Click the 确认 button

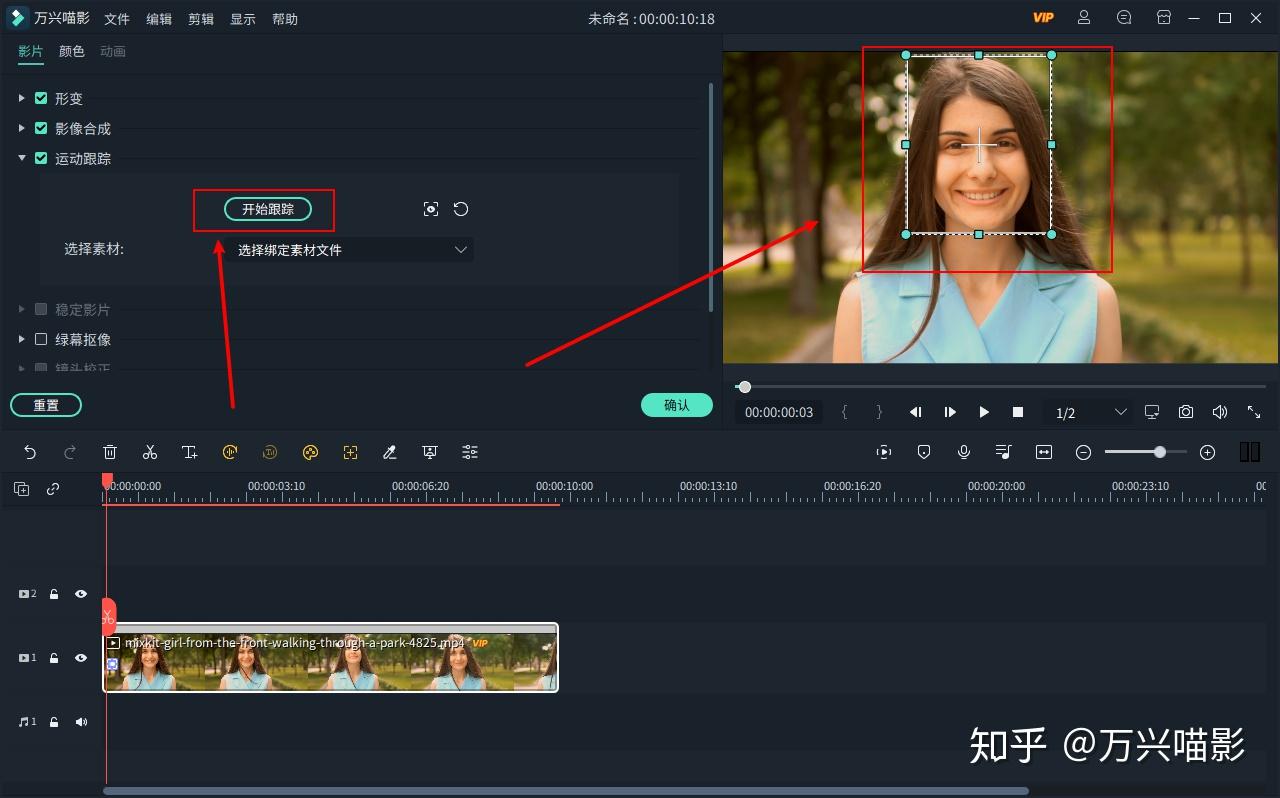pyautogui.click(x=677, y=405)
